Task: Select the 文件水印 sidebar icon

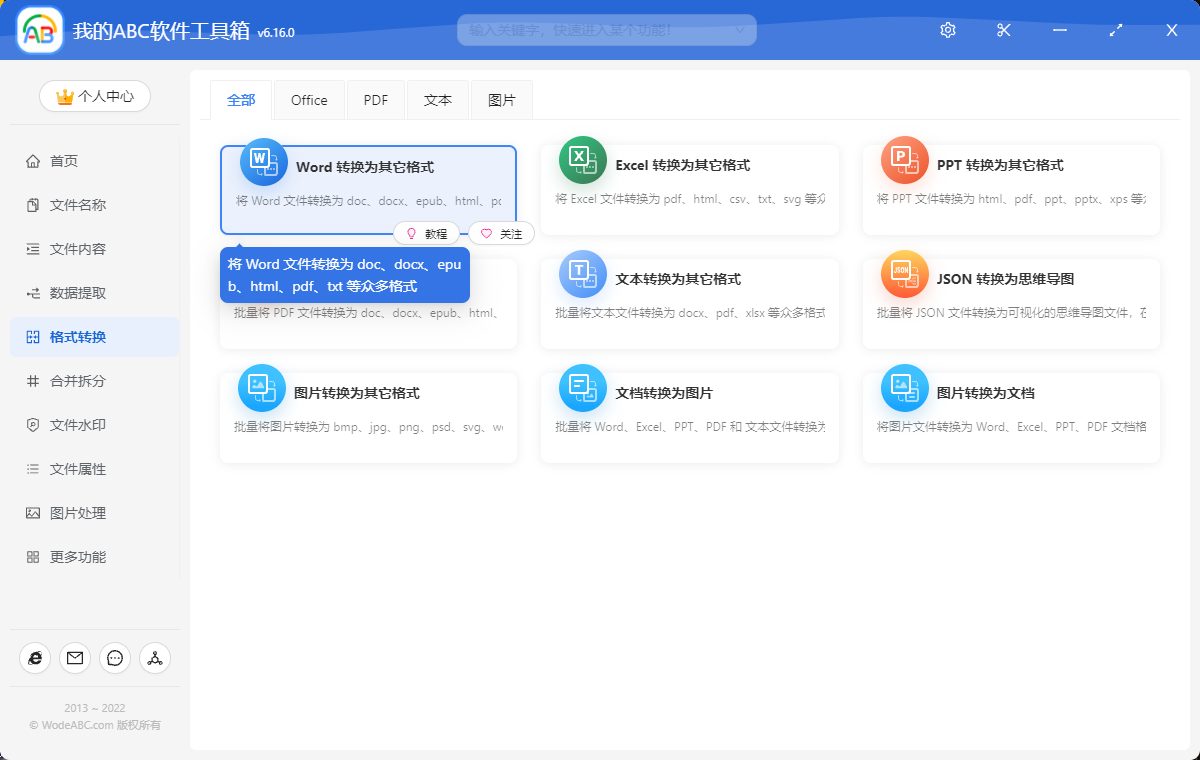Action: [34, 424]
